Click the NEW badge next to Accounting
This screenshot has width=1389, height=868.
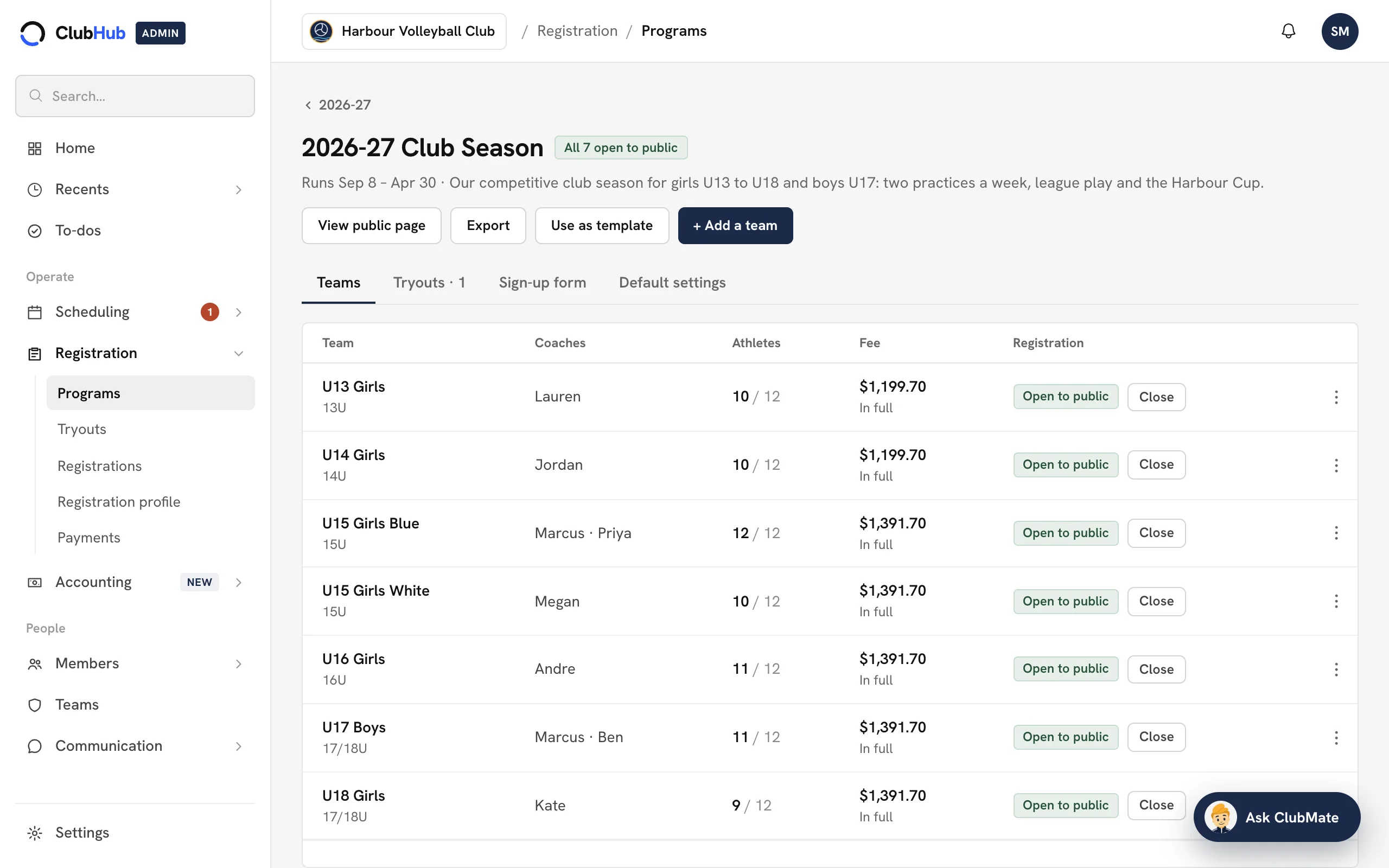(x=199, y=583)
